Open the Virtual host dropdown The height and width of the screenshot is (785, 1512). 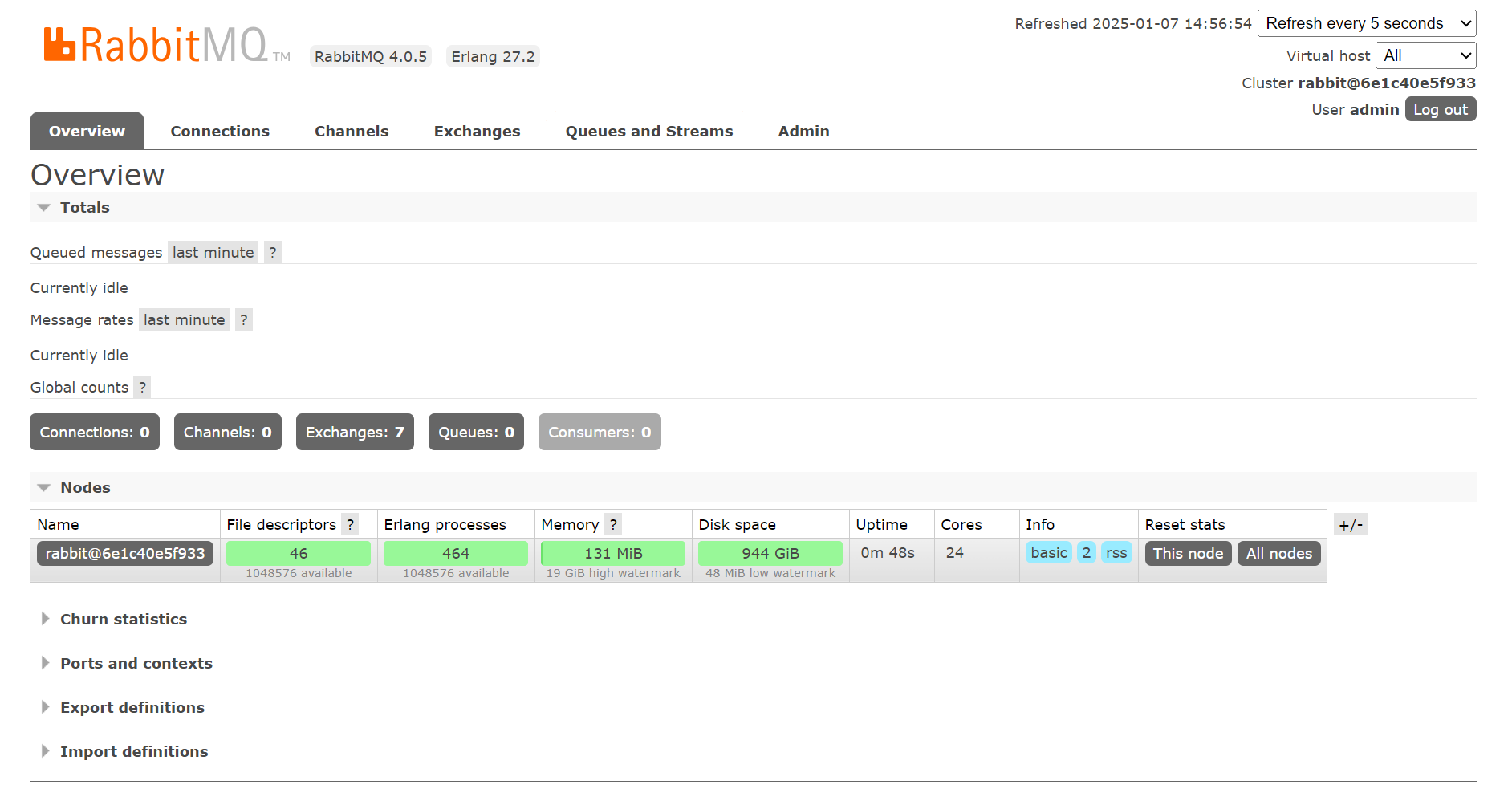pos(1426,55)
